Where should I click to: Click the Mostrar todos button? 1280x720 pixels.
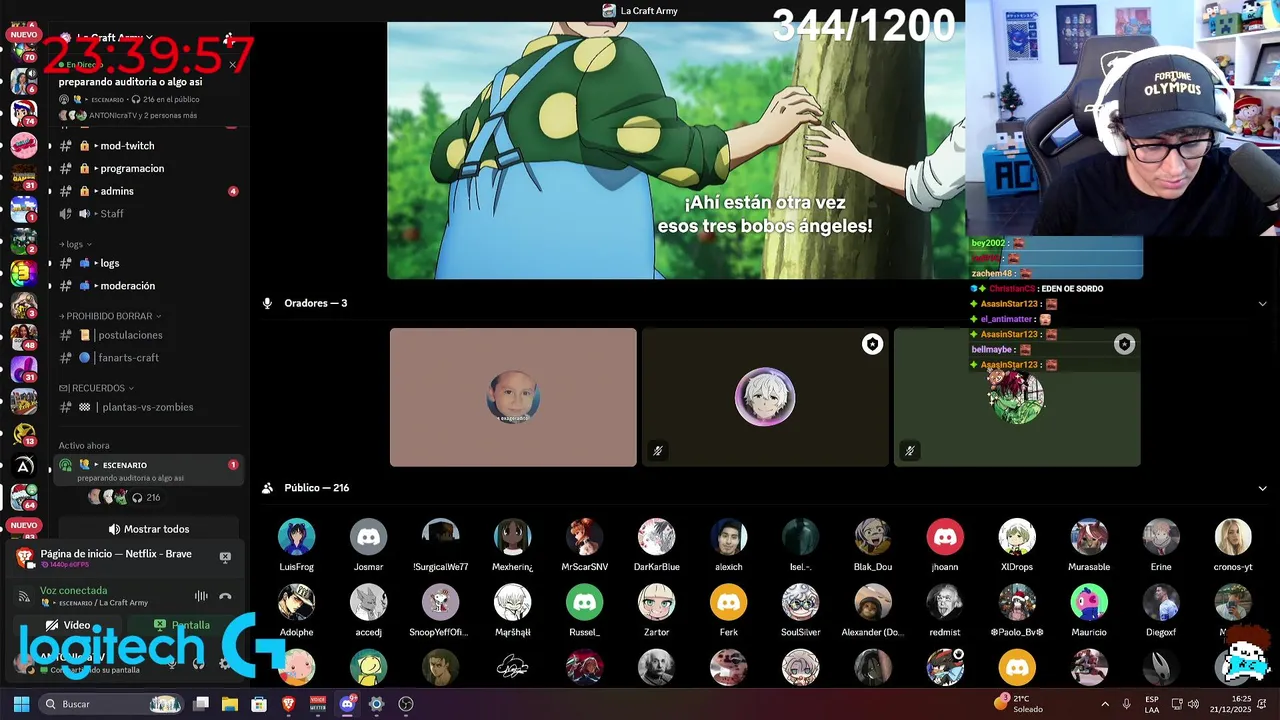point(148,529)
